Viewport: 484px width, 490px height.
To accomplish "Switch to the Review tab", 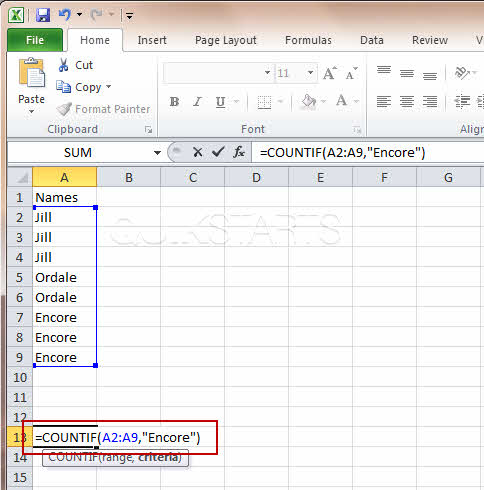I will pyautogui.click(x=430, y=40).
